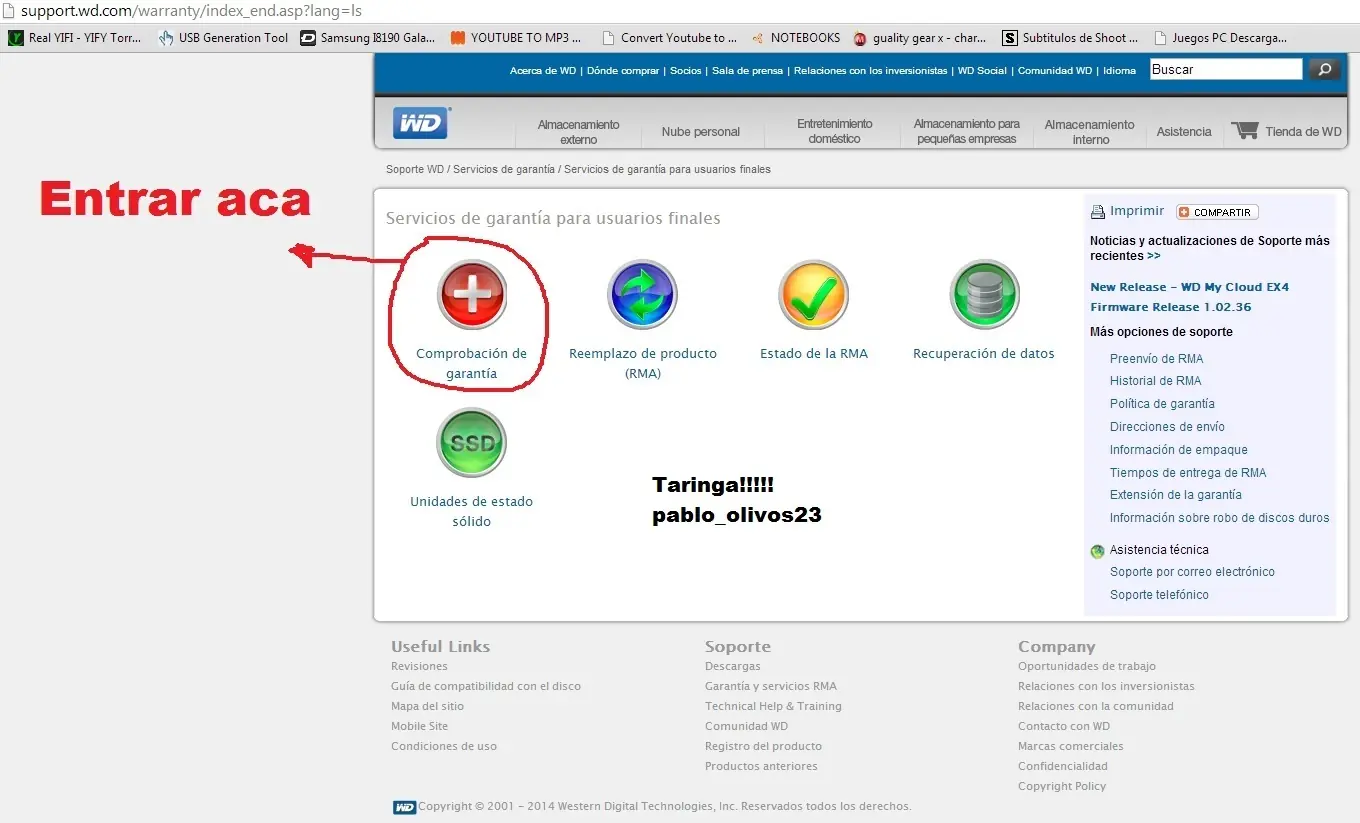
Task: Click the Imprimir link
Action: pos(1137,211)
